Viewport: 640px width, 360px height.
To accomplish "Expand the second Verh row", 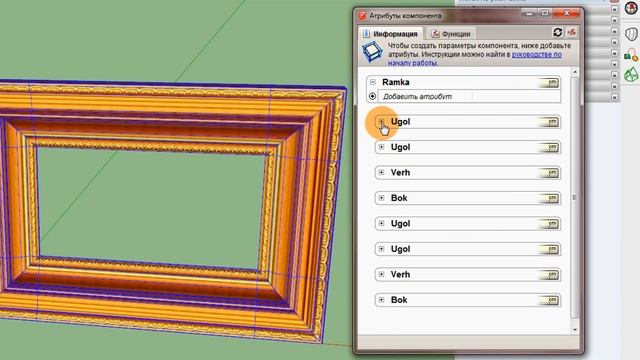I will pyautogui.click(x=381, y=274).
